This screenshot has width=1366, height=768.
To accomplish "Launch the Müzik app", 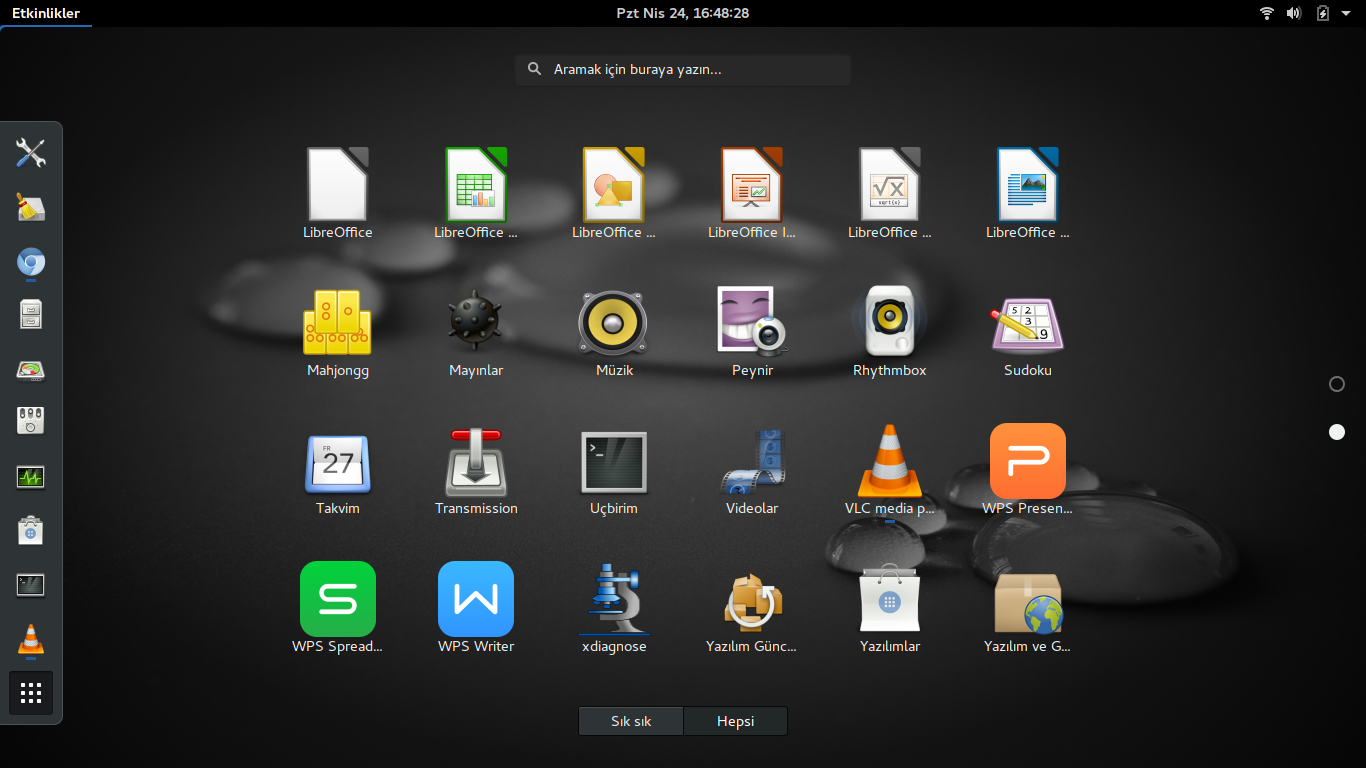I will click(614, 322).
